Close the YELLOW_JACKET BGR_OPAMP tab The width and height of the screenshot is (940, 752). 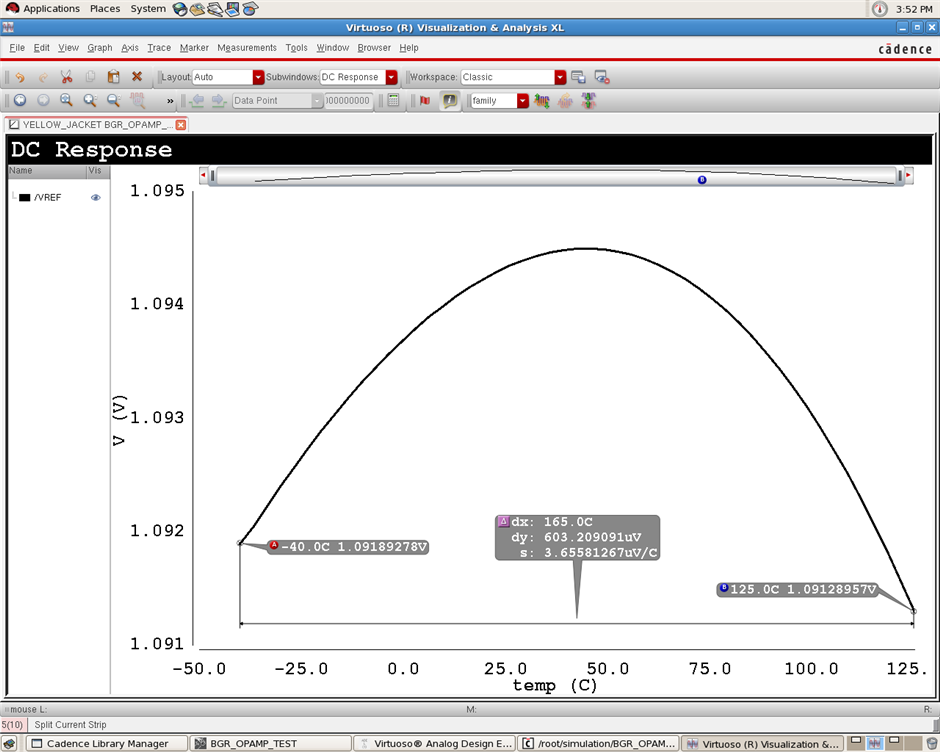[181, 125]
